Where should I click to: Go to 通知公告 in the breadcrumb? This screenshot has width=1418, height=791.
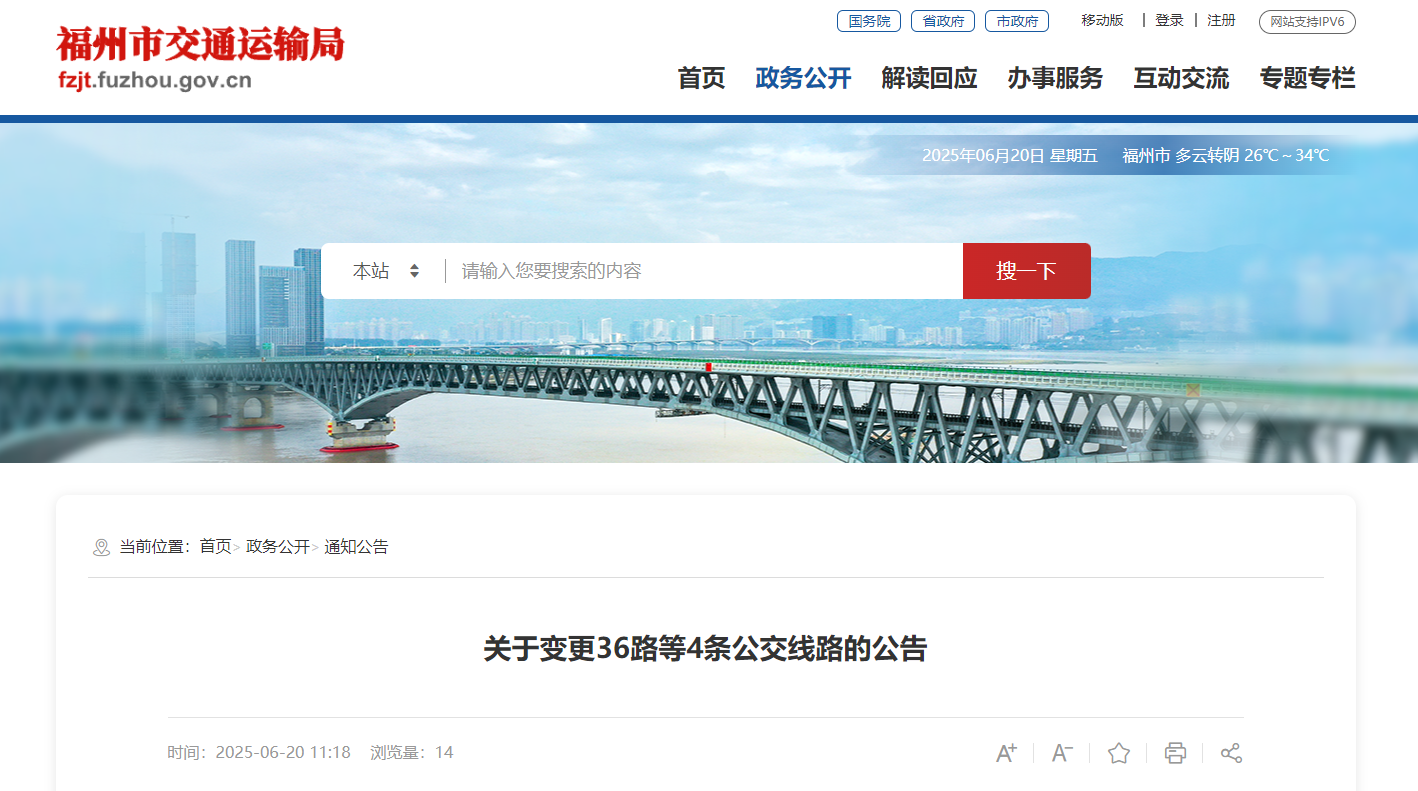356,547
